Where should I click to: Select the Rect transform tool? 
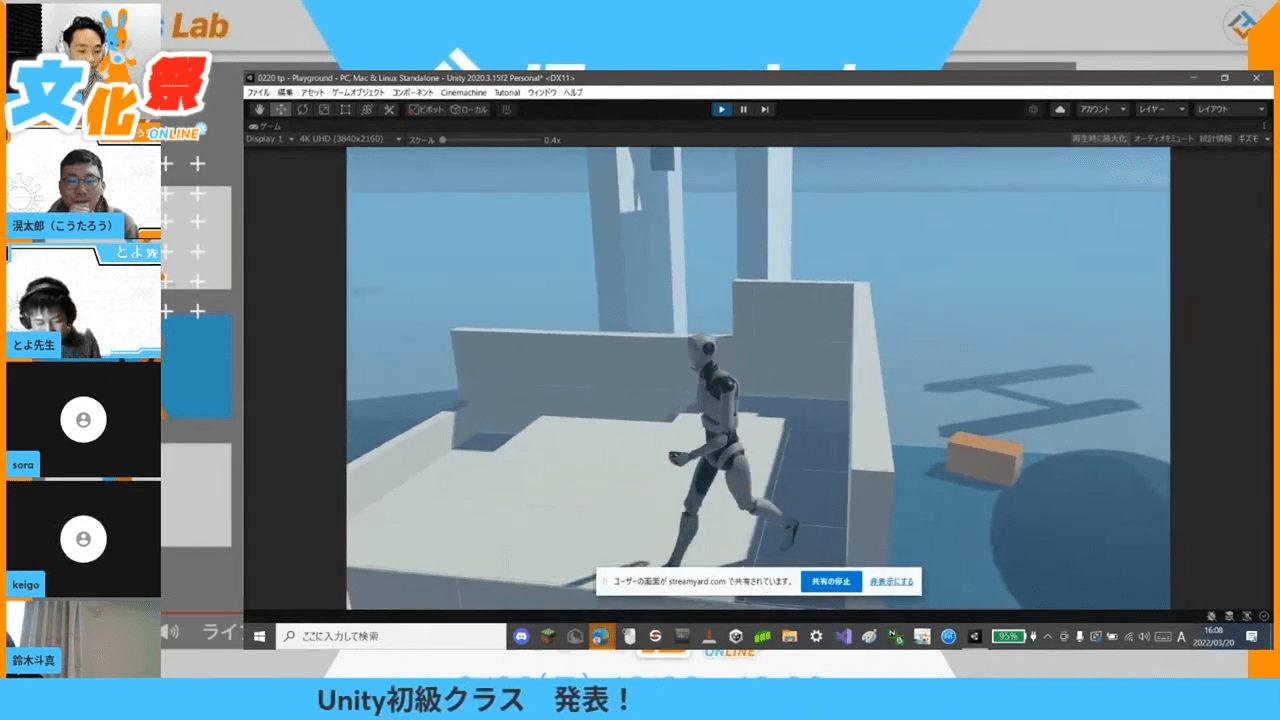(x=345, y=109)
